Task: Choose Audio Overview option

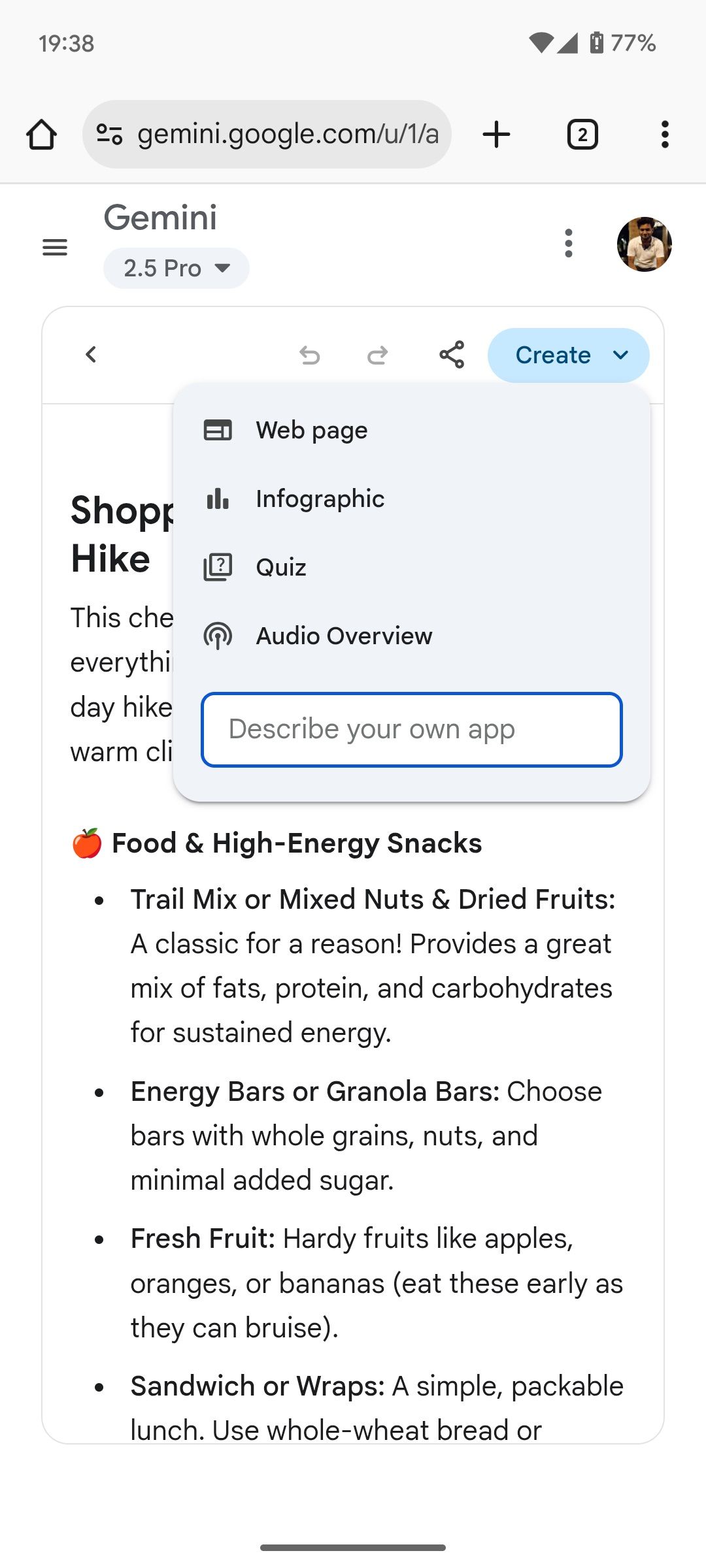Action: pos(412,636)
